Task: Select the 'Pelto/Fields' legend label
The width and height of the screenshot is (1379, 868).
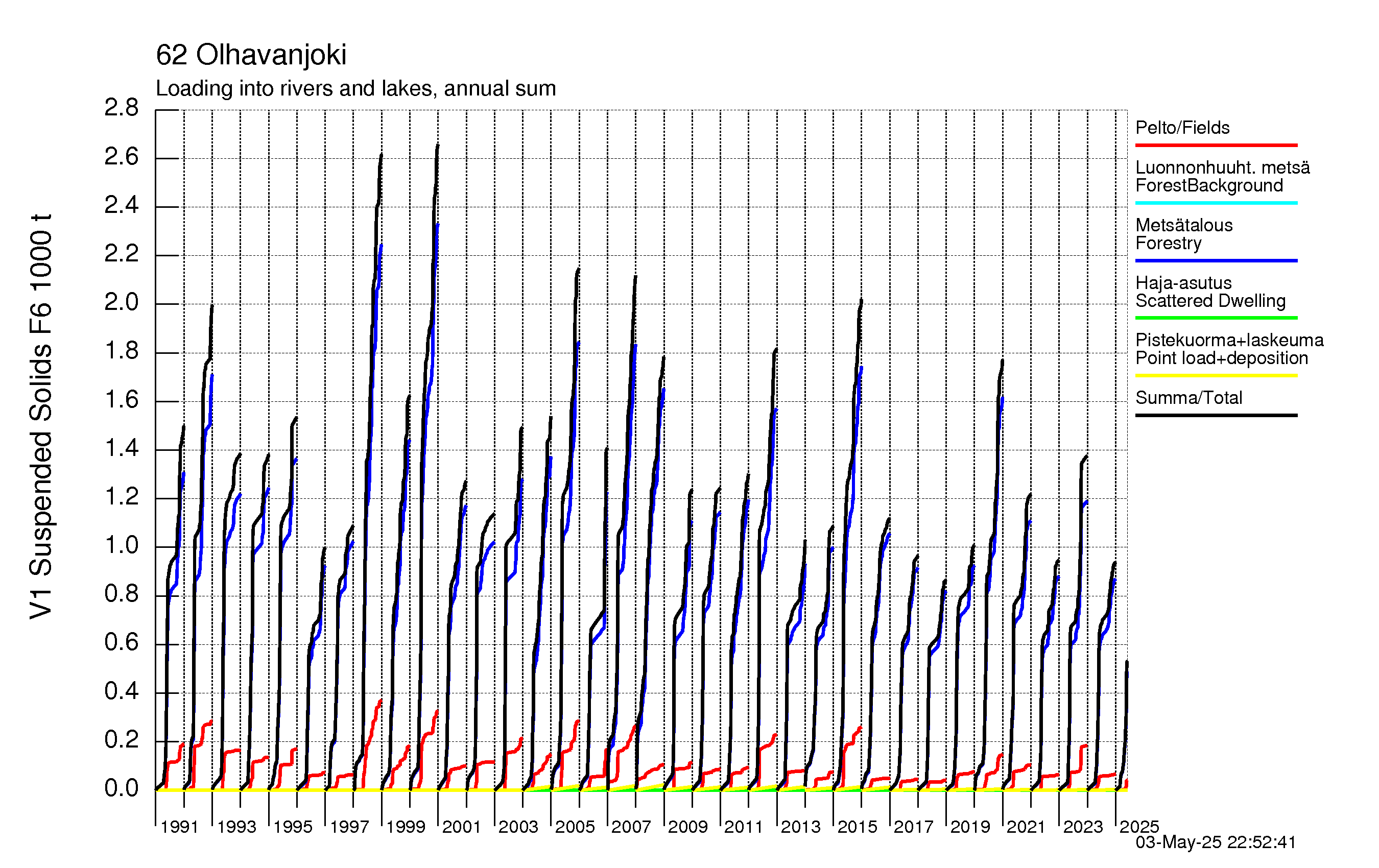Action: 1182,128
